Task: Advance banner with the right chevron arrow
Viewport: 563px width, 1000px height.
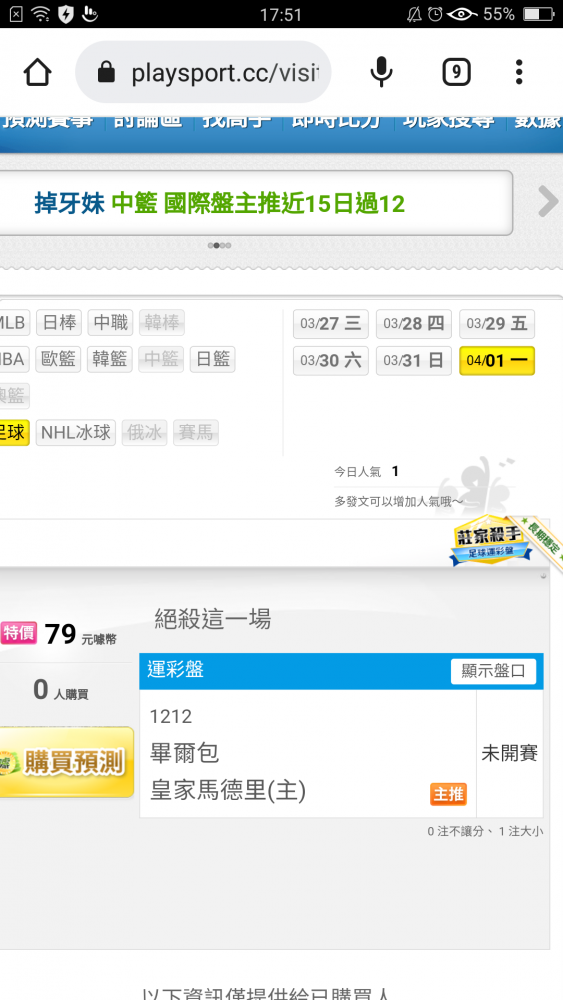Action: [x=548, y=202]
